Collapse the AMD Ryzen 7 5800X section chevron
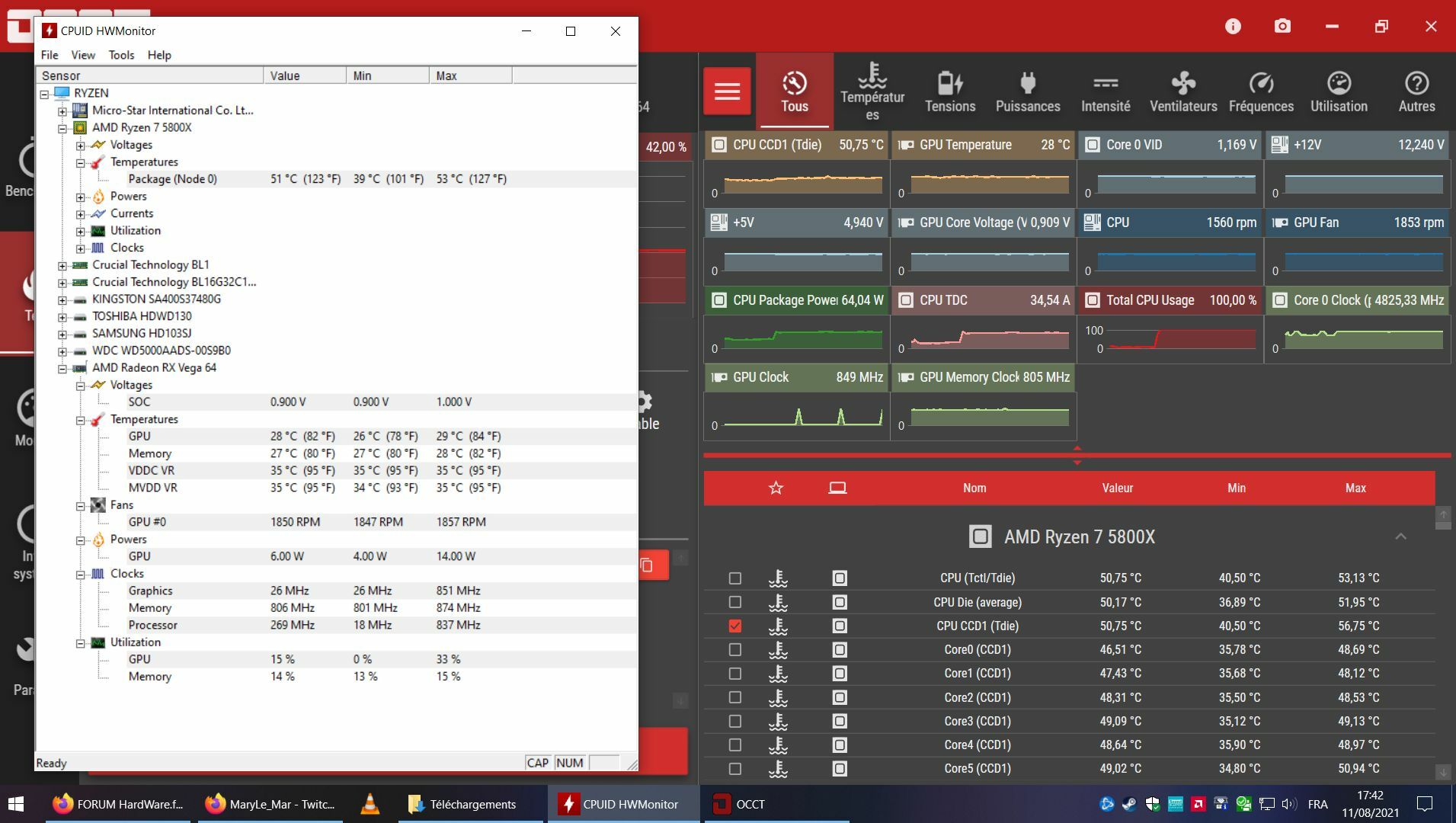The image size is (1456, 823). click(1400, 536)
